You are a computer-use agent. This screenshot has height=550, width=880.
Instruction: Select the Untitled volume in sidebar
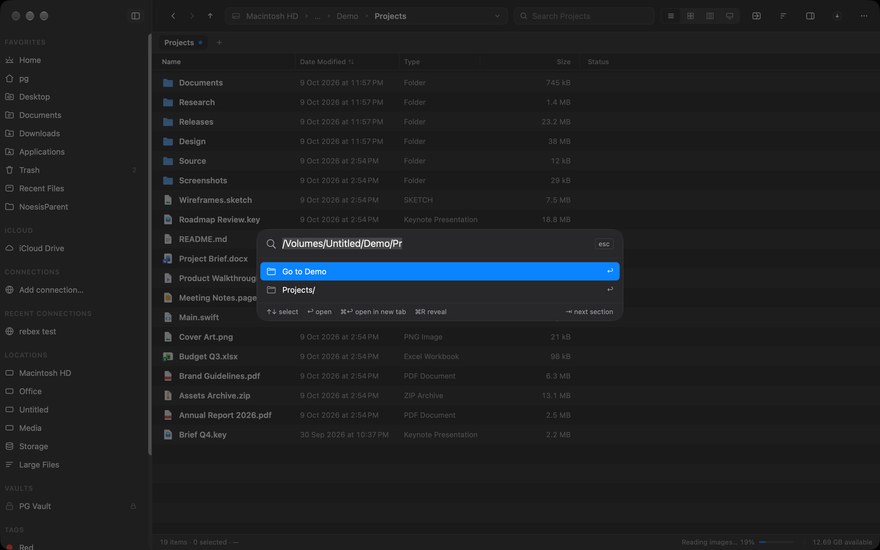tap(34, 410)
